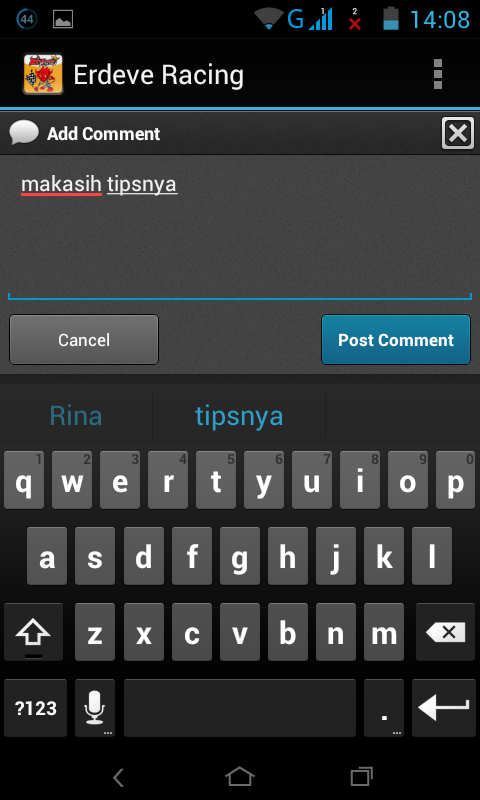Tap the Erdeve Racing app icon

pos(43,74)
